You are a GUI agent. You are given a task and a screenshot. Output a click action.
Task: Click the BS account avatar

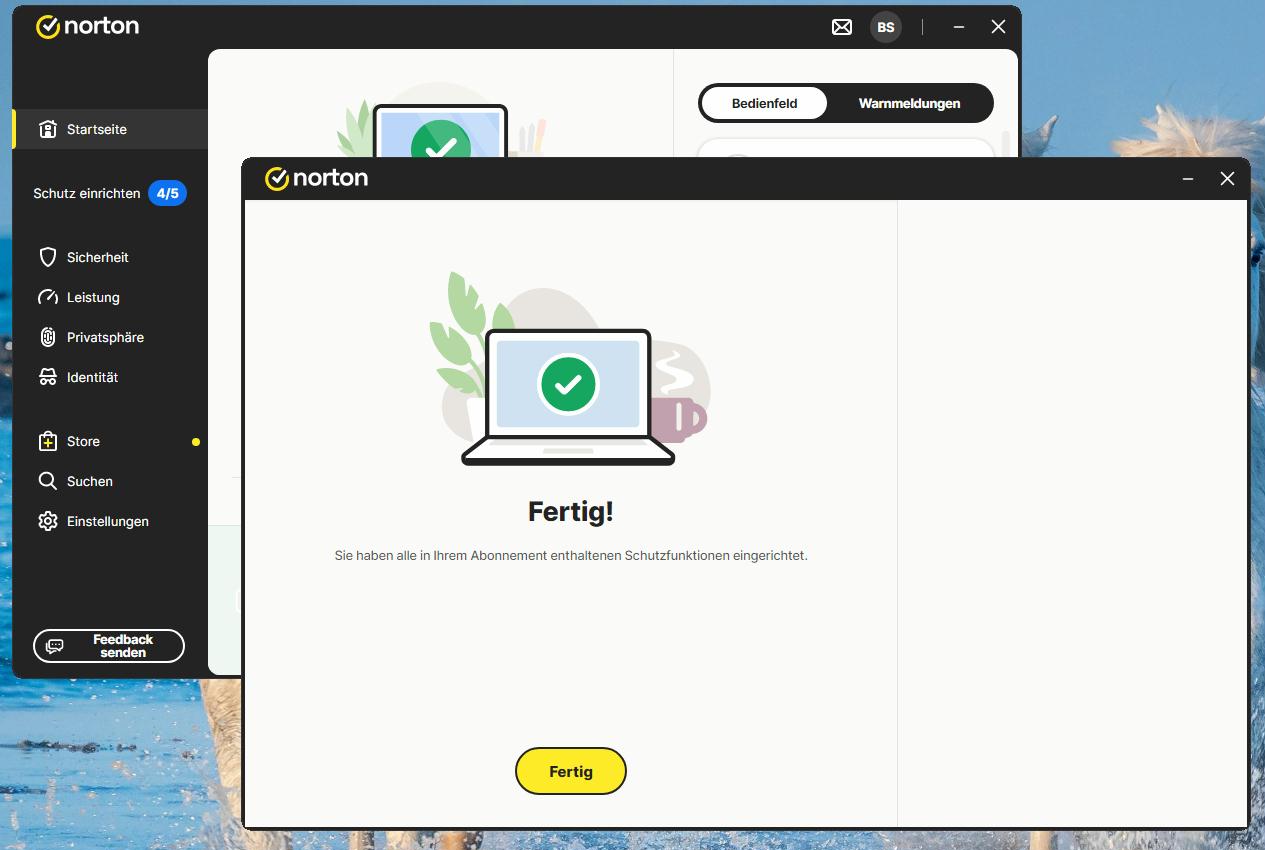click(885, 27)
